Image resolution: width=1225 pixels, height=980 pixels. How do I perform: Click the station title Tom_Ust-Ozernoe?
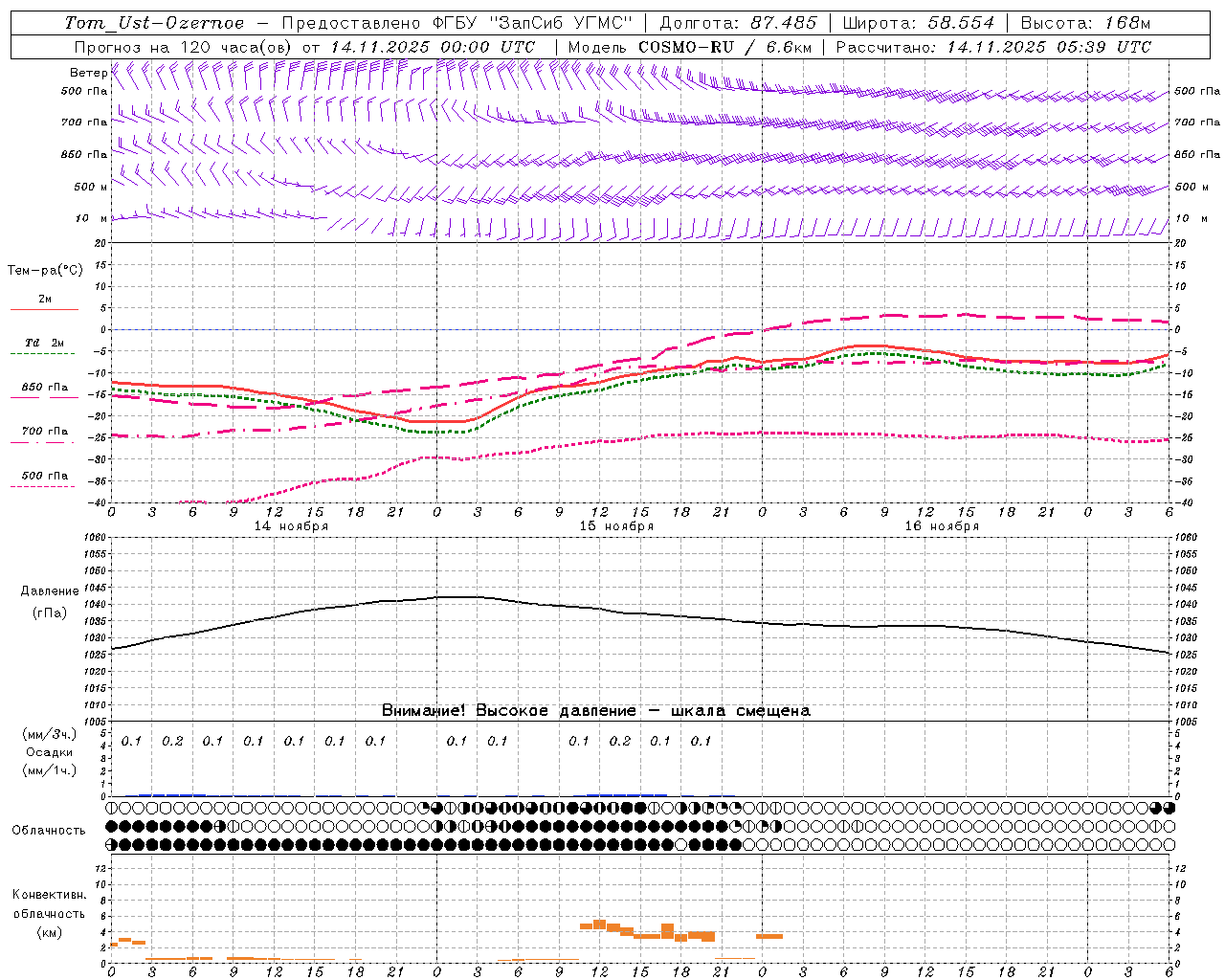point(154,23)
